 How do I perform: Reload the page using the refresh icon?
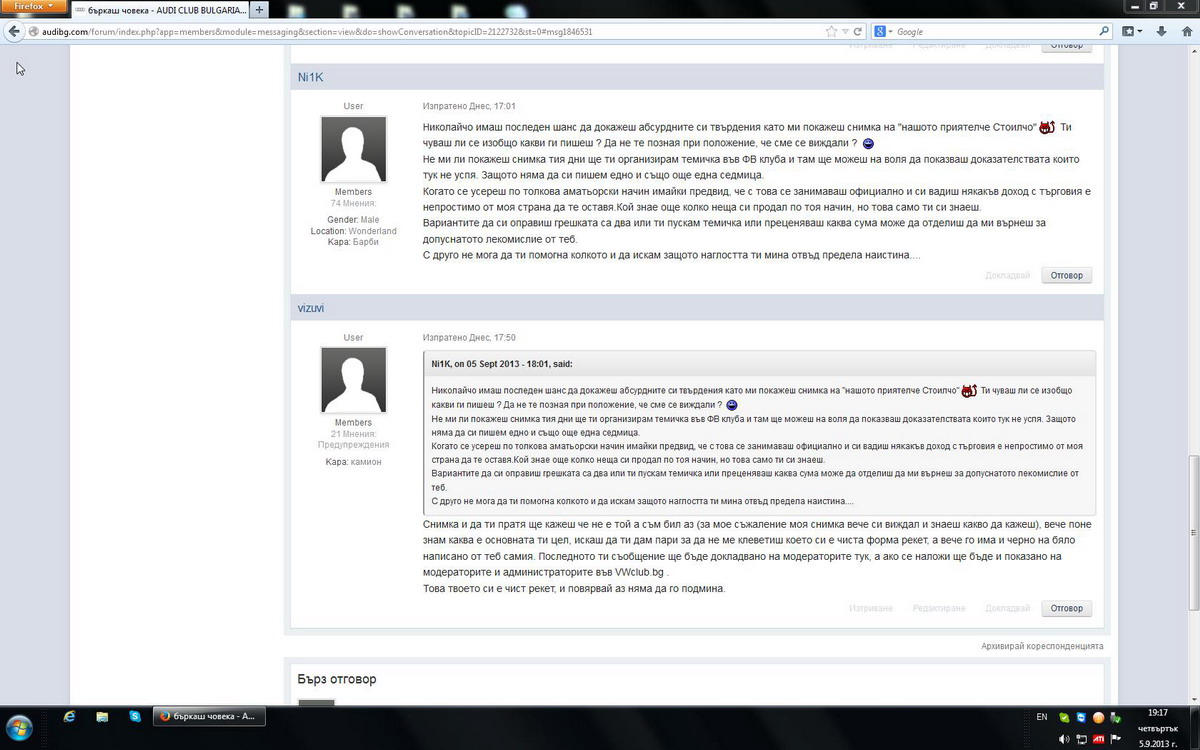click(859, 31)
